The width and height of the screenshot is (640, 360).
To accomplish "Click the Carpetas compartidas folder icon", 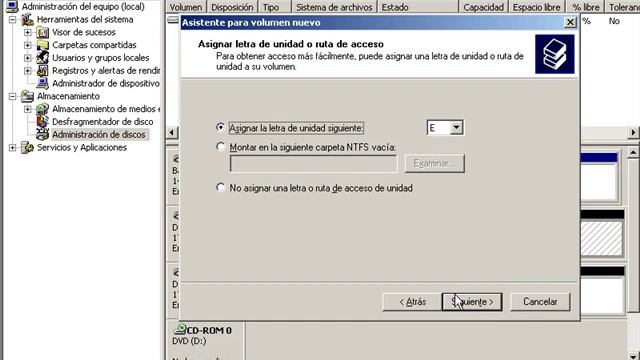I will click(x=42, y=45).
